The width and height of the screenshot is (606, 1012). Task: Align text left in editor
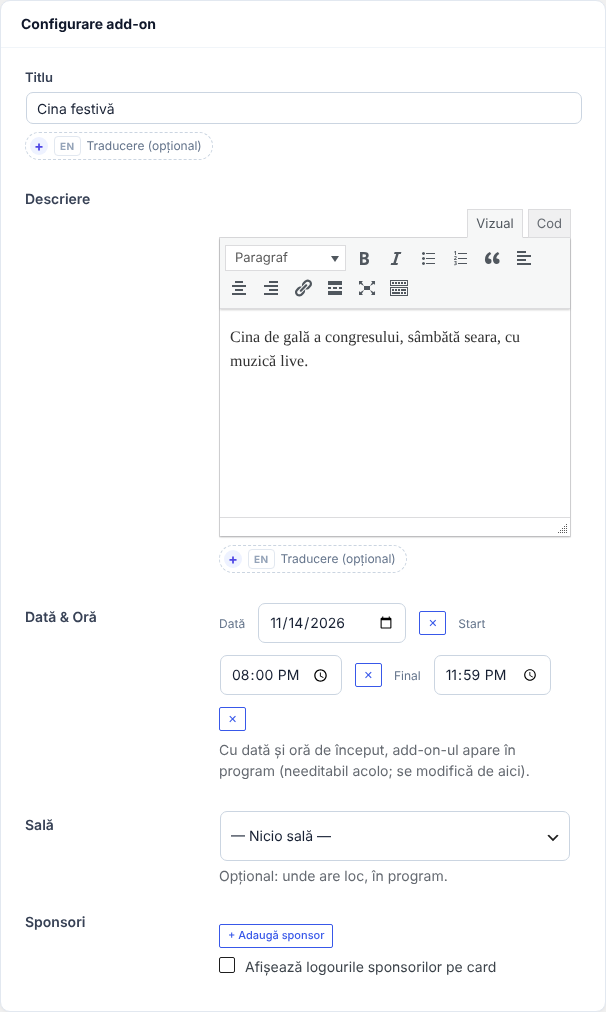point(524,259)
